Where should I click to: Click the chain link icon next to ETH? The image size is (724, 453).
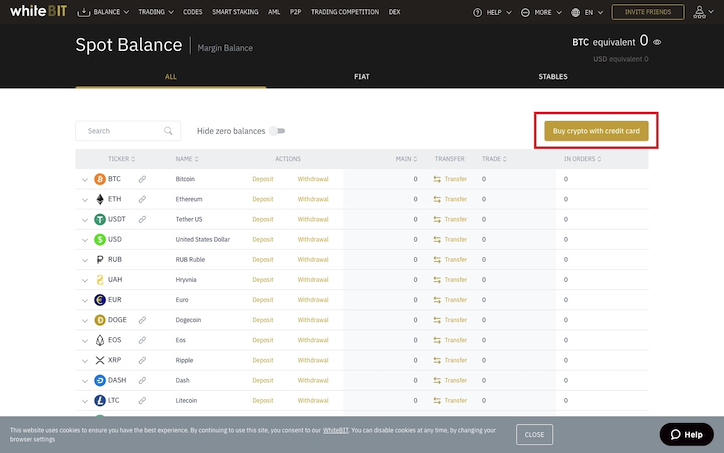point(142,199)
